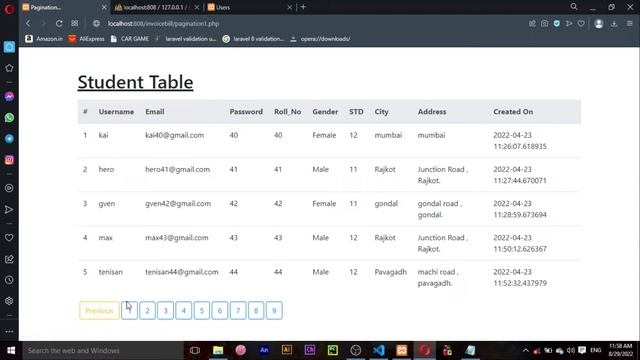Viewport: 640px width, 360px height.
Task: Go to pagination page 5
Action: click(202, 311)
